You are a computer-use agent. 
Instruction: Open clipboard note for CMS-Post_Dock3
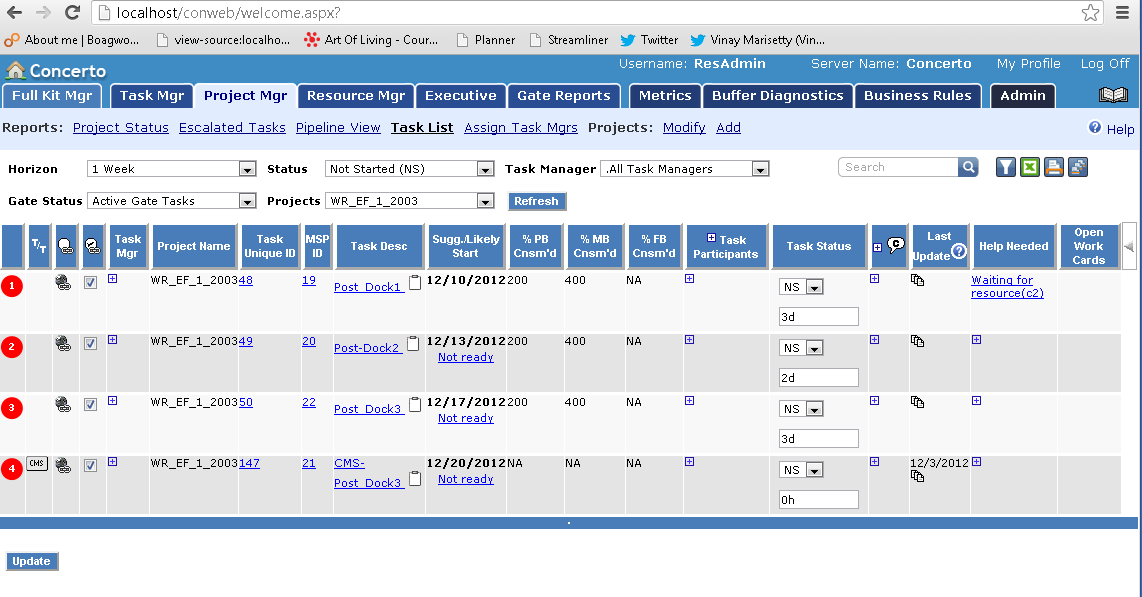pos(414,478)
